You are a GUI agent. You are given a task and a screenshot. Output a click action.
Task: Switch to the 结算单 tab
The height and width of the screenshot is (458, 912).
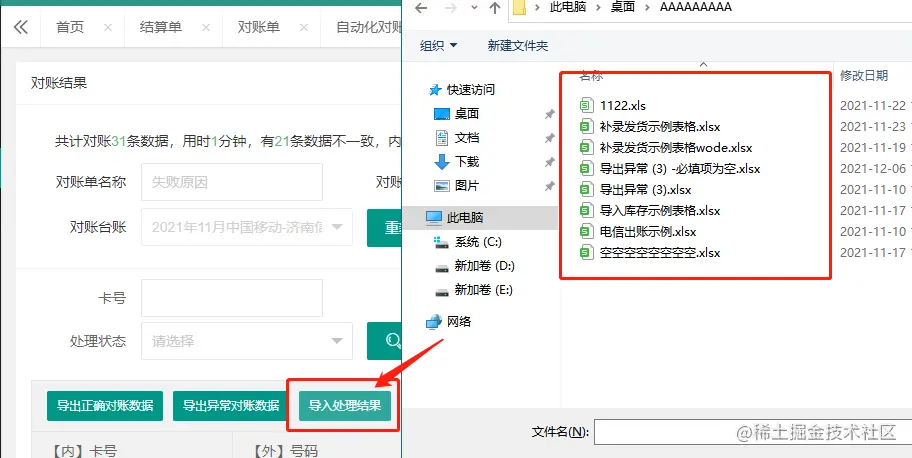[x=161, y=27]
